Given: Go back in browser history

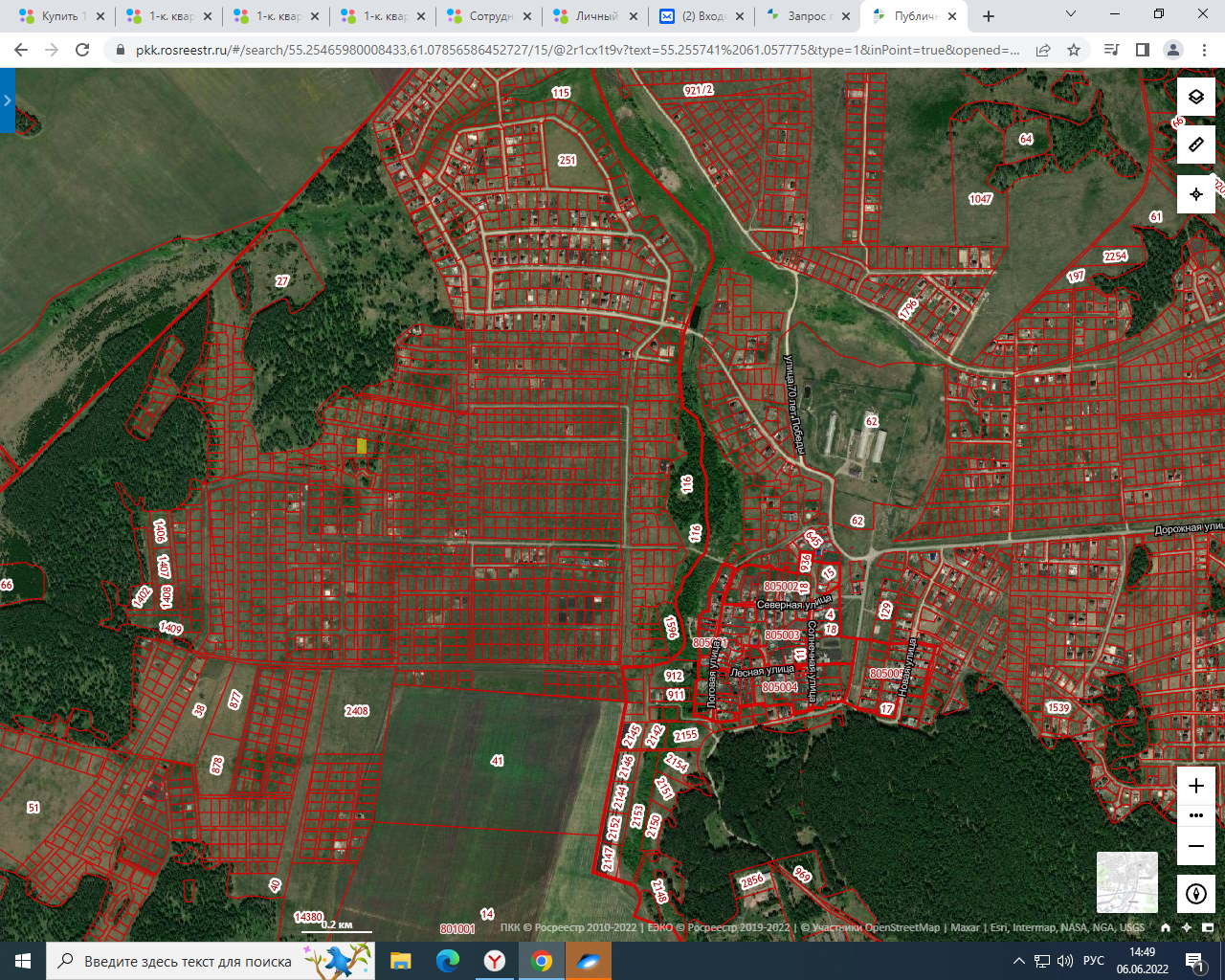Looking at the screenshot, I should pyautogui.click(x=21, y=50).
